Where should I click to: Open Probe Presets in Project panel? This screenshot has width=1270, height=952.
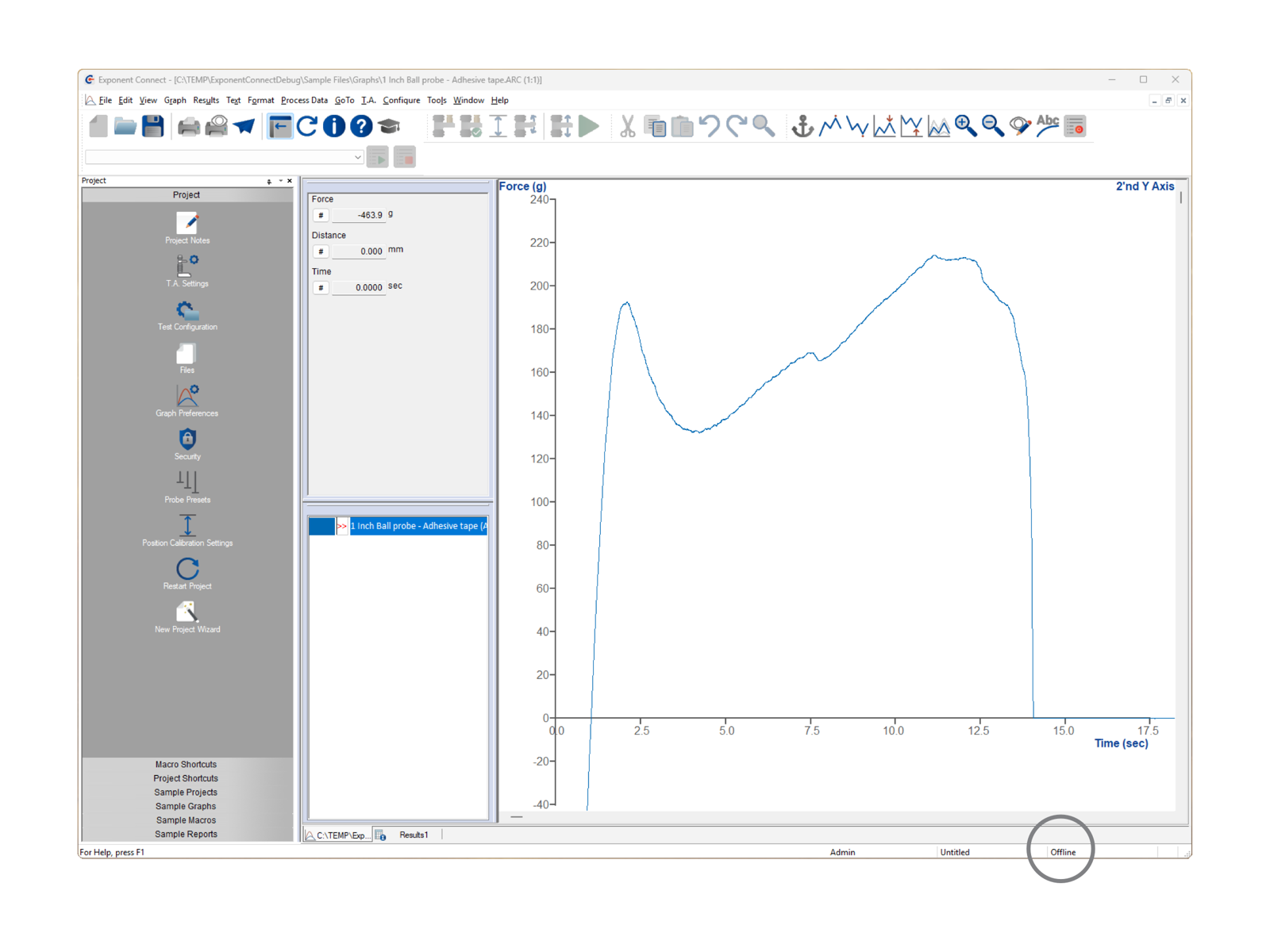187,488
